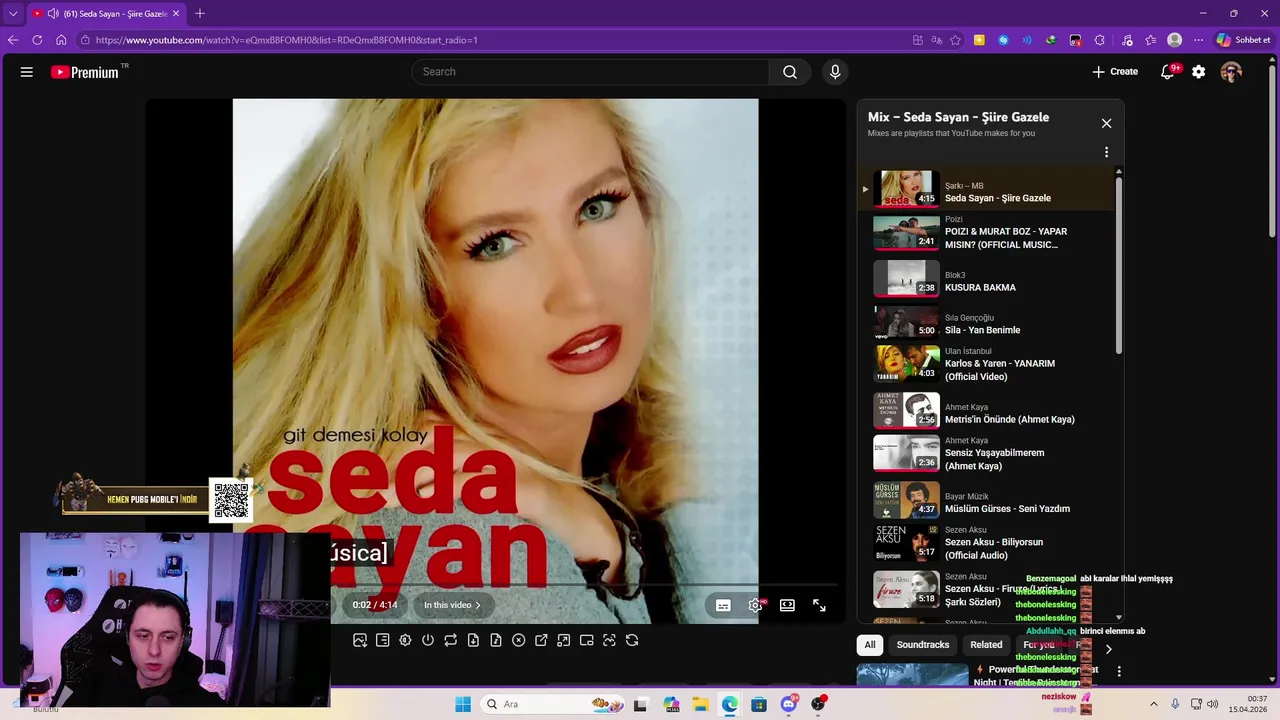Open the Windows Start menu
Image resolution: width=1280 pixels, height=720 pixels.
coord(463,704)
